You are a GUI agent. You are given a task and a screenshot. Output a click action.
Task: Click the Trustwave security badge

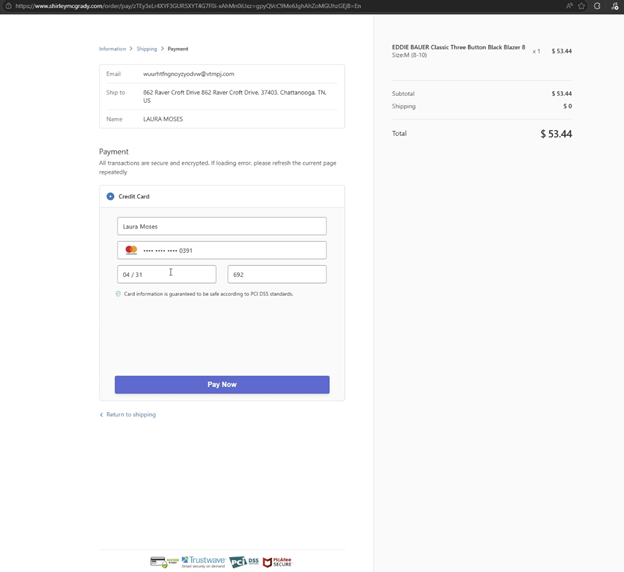[x=203, y=562]
